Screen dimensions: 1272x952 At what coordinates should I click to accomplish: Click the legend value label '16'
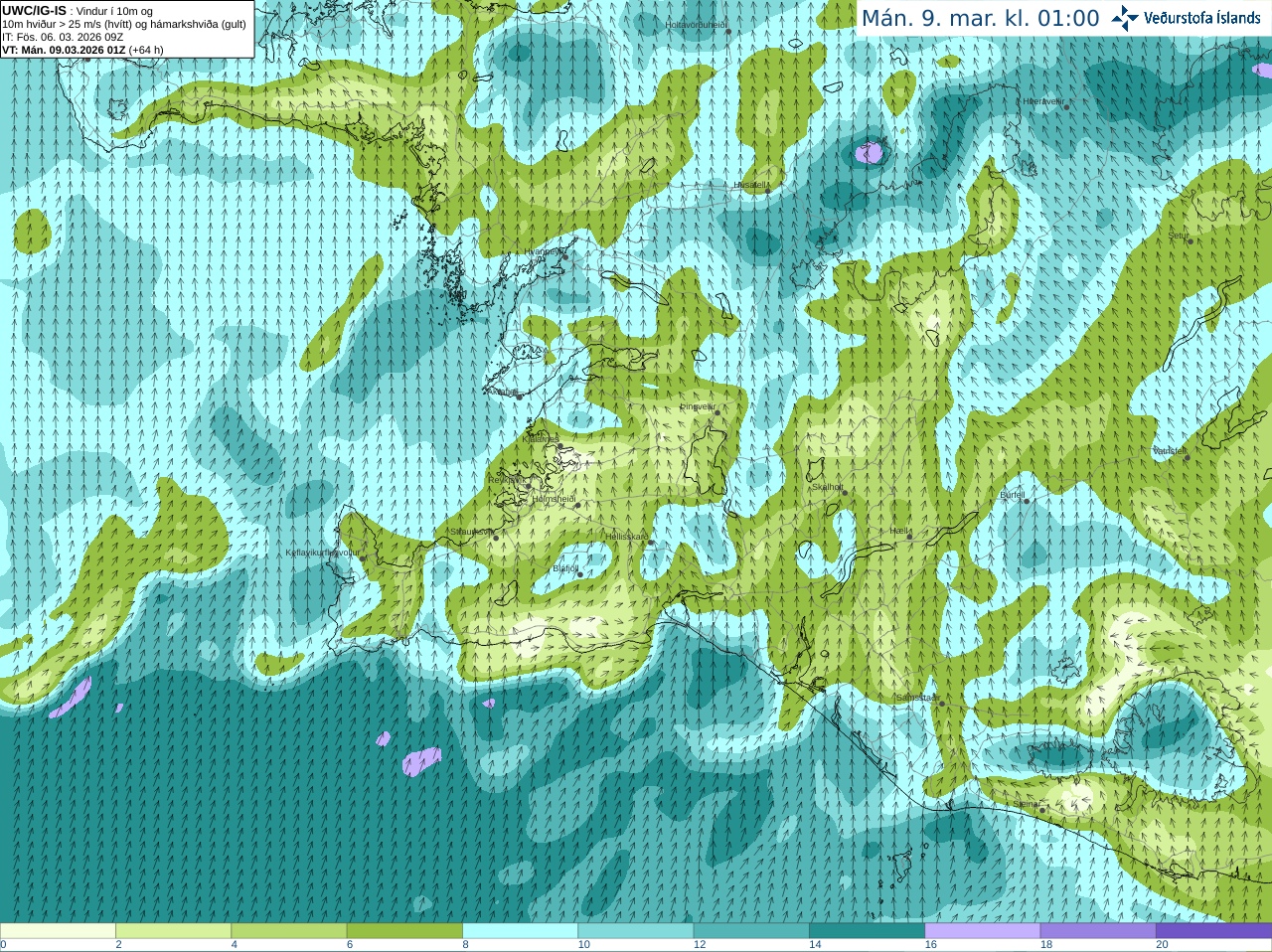(x=931, y=945)
